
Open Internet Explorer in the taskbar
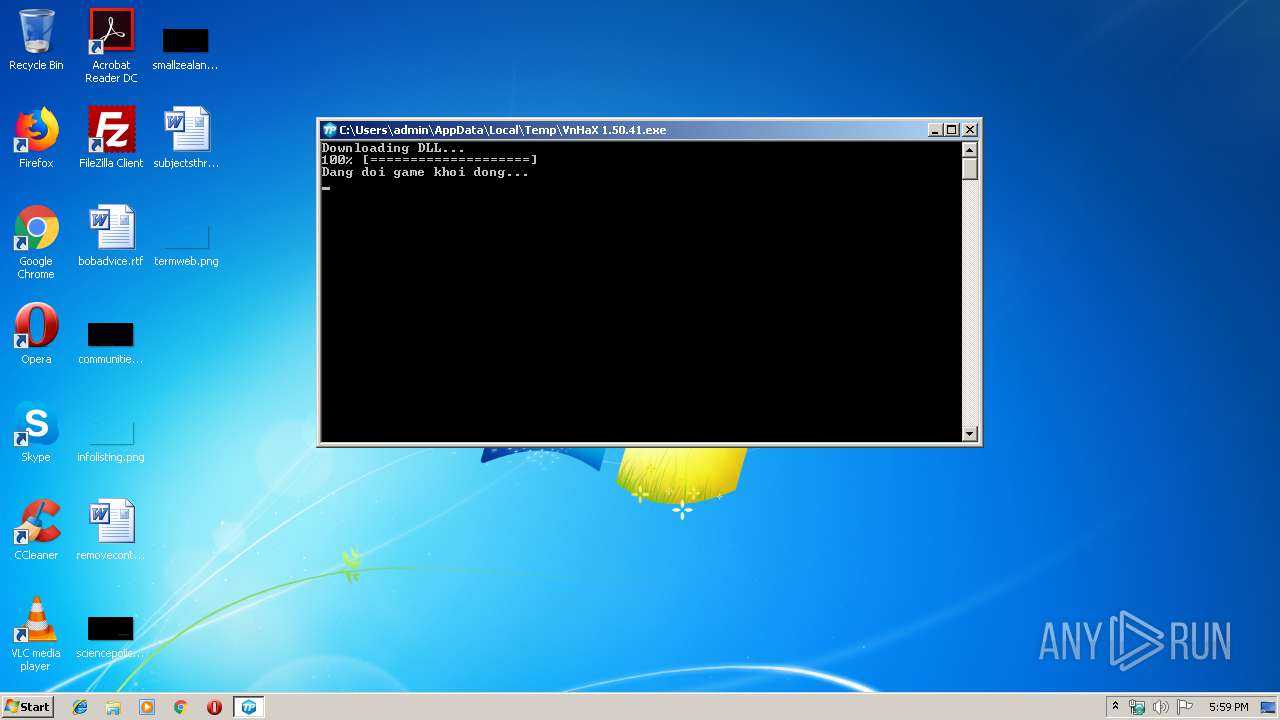tap(80, 707)
